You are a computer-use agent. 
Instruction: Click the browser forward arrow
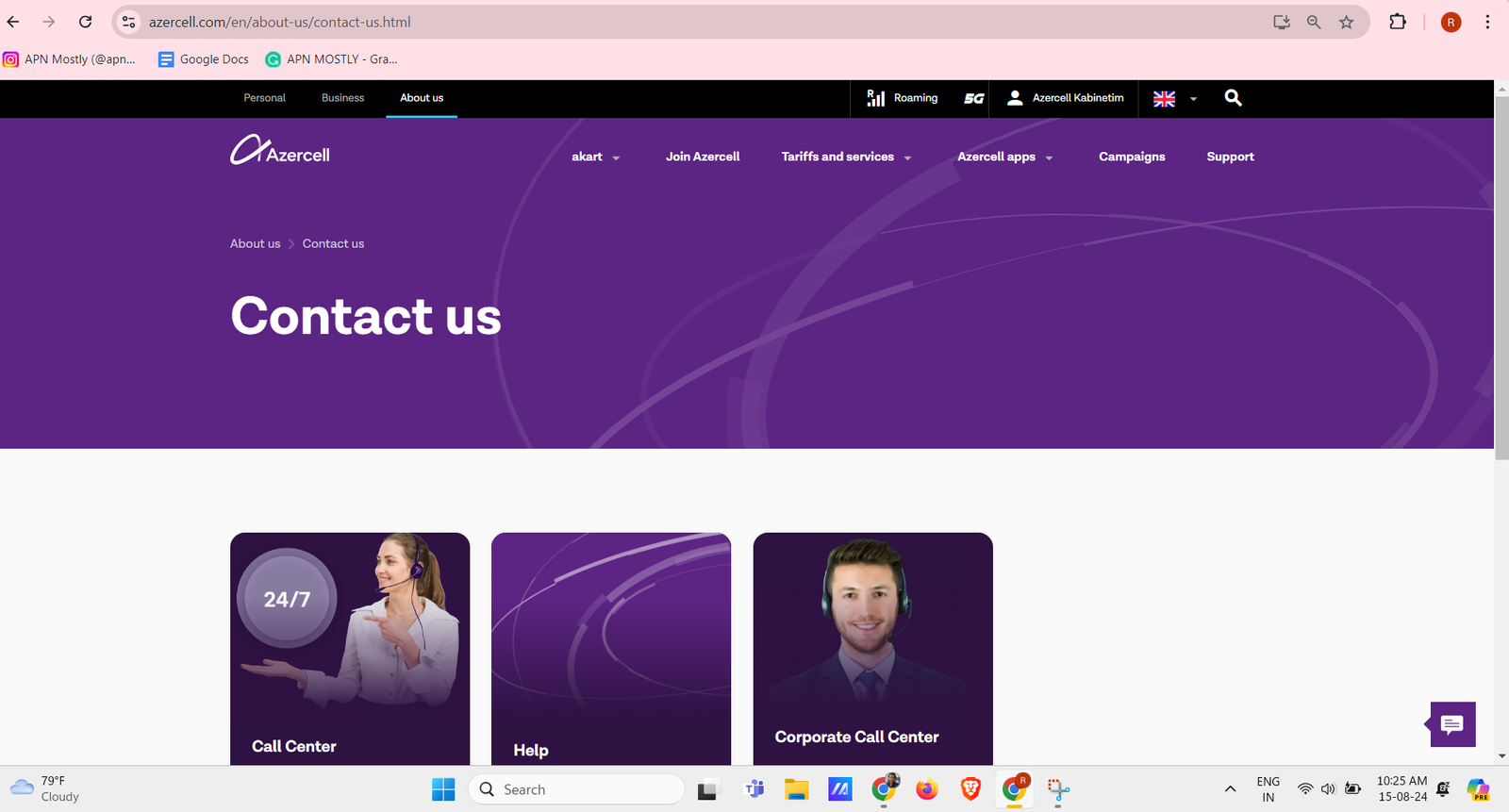[x=49, y=22]
